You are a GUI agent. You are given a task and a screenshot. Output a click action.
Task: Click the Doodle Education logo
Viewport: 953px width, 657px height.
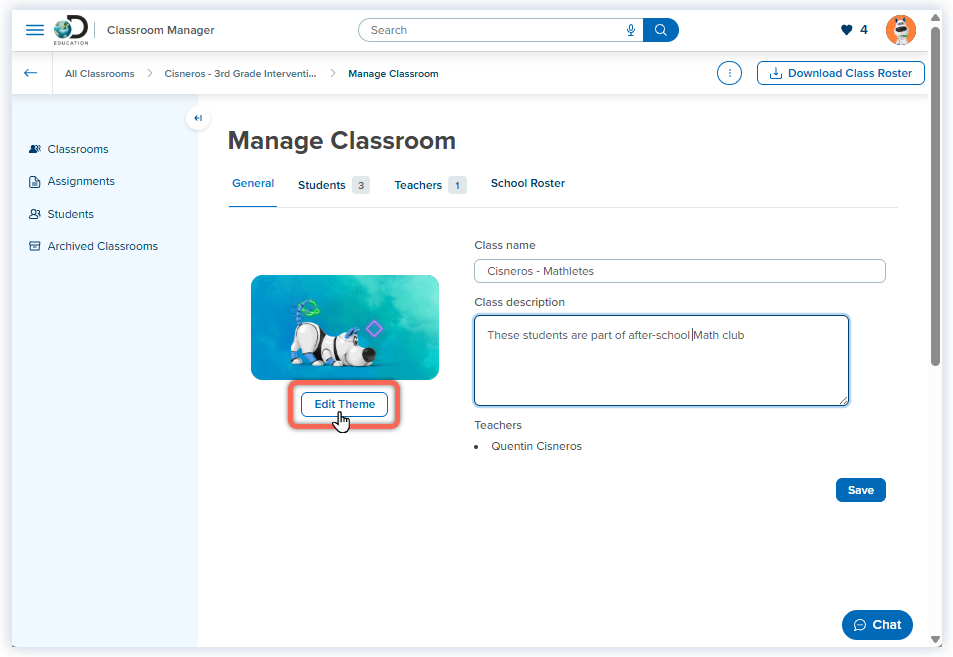coord(70,30)
